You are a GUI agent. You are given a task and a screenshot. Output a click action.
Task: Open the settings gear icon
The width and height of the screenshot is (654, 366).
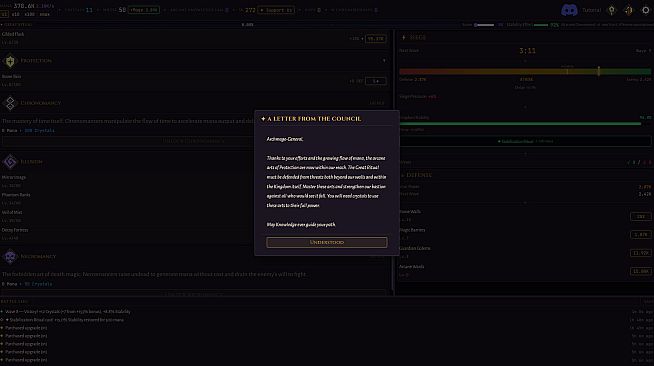coord(645,10)
